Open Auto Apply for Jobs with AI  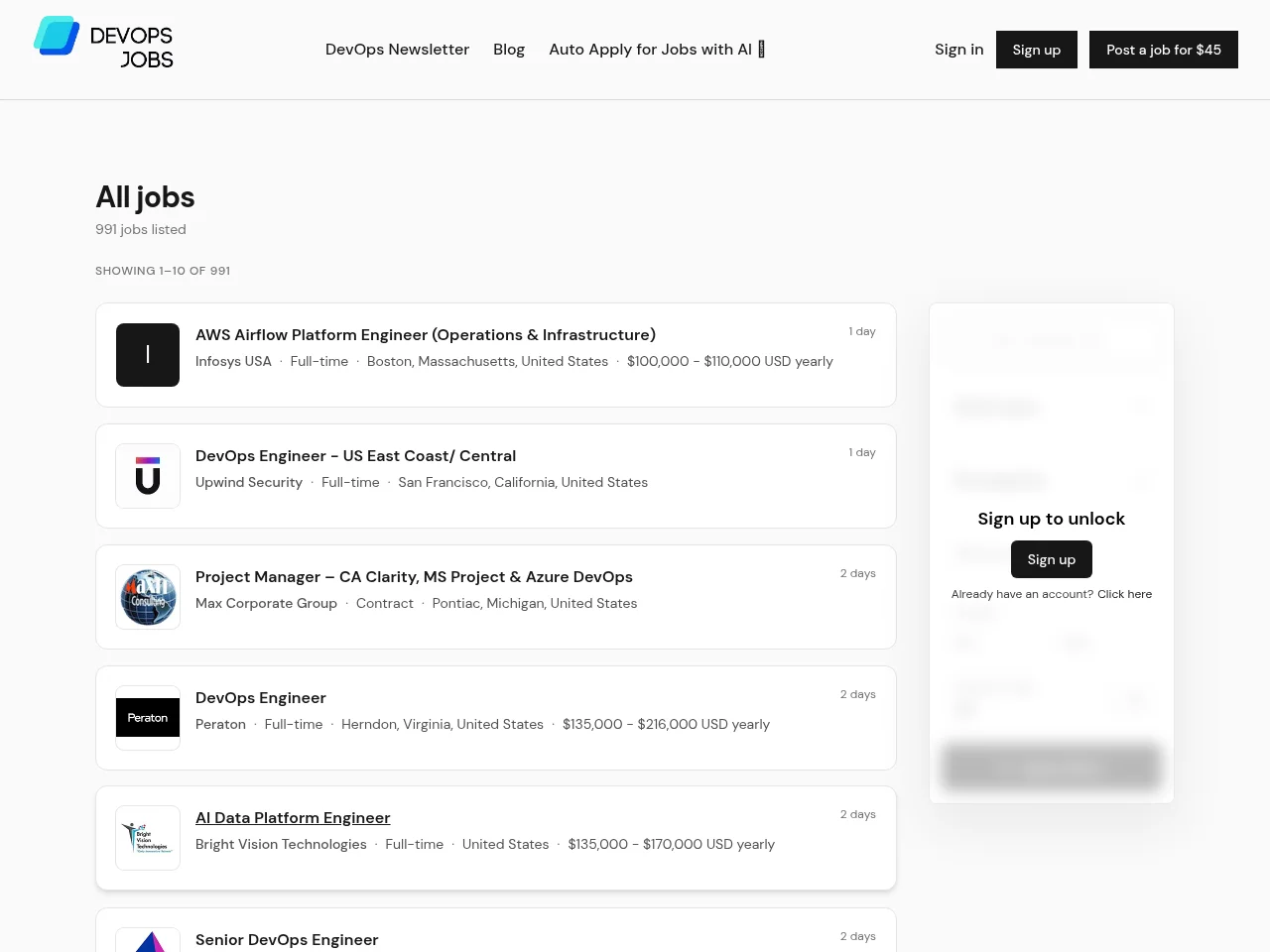657,50
